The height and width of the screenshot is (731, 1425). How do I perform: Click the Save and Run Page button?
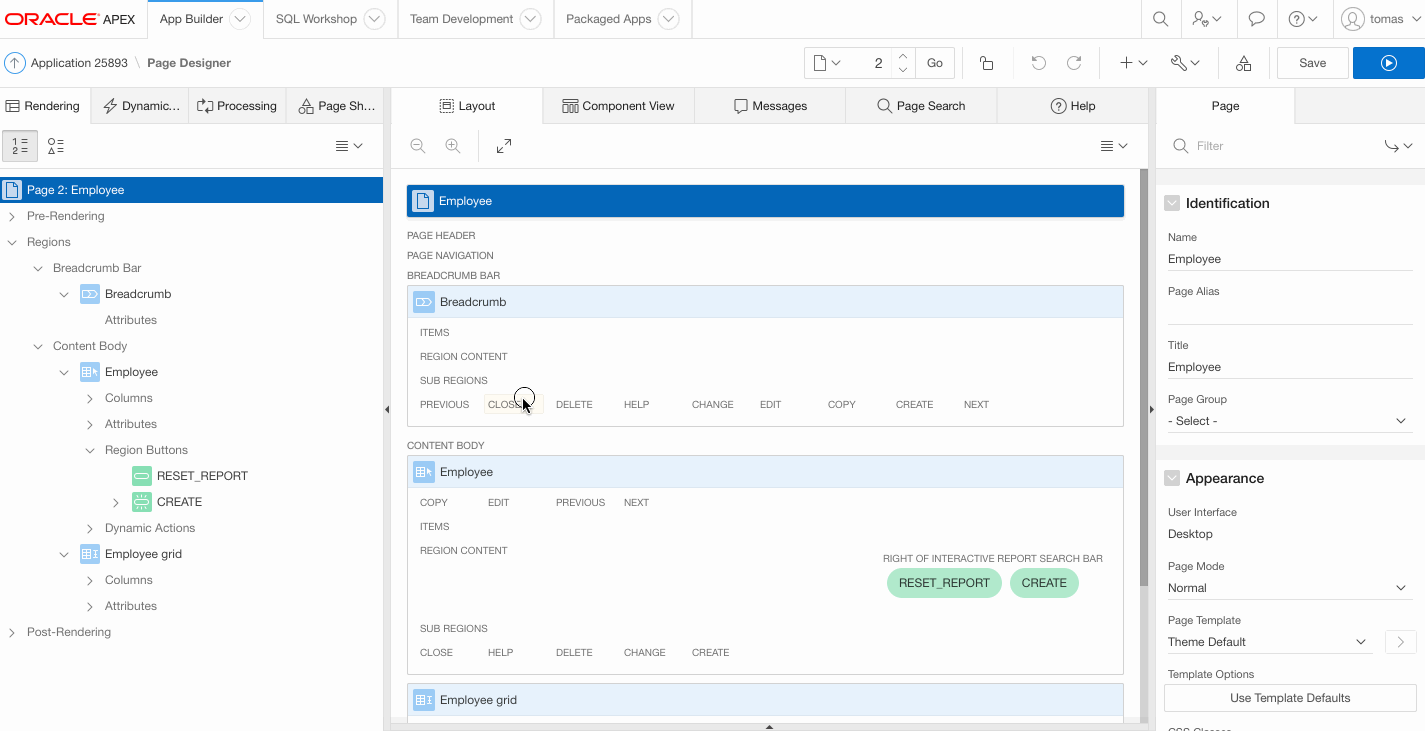pos(1388,63)
